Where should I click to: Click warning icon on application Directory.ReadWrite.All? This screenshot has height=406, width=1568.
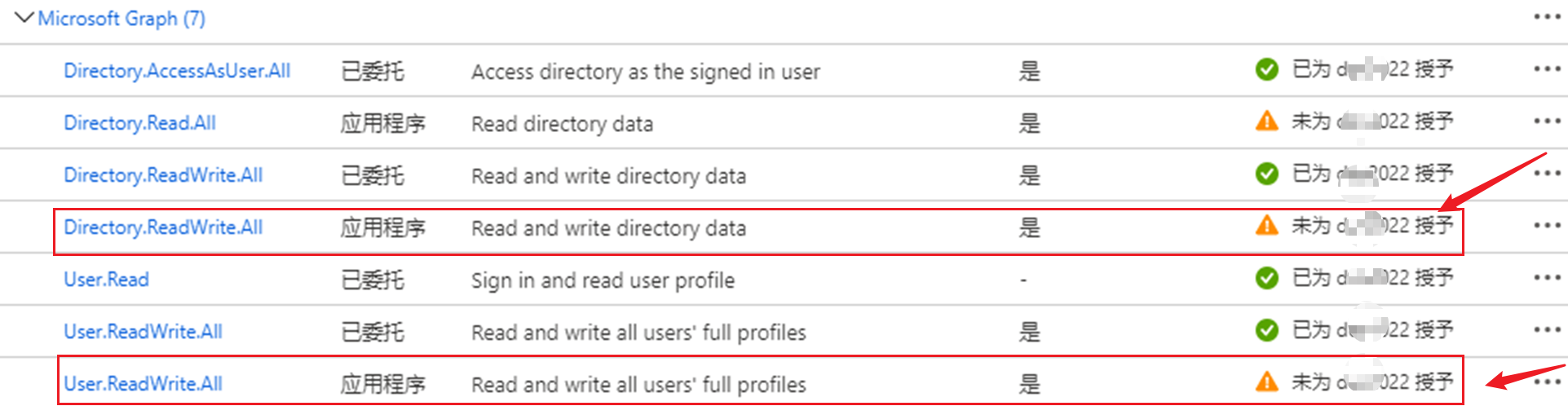click(1267, 225)
